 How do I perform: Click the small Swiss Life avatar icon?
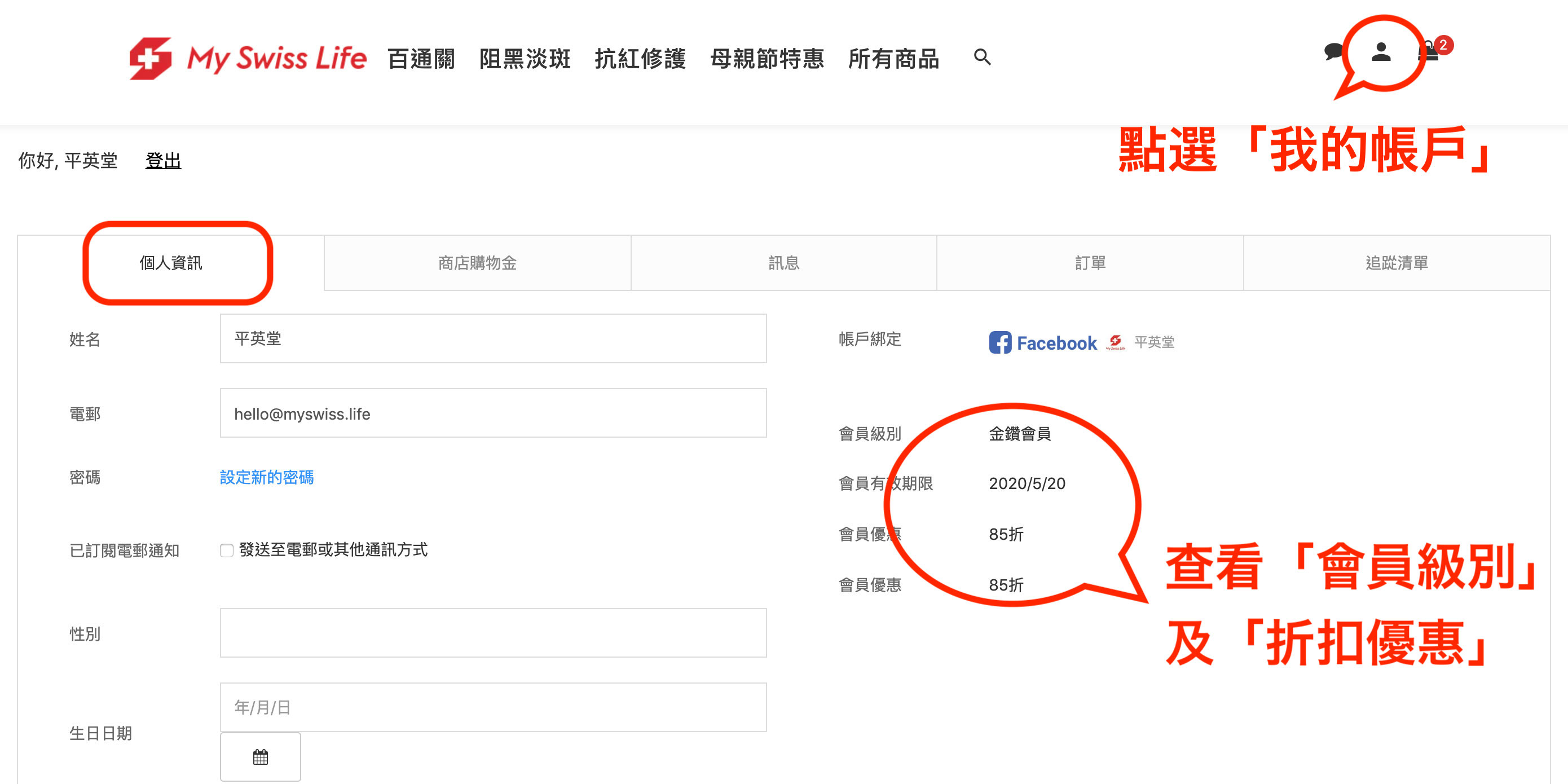click(x=1115, y=342)
